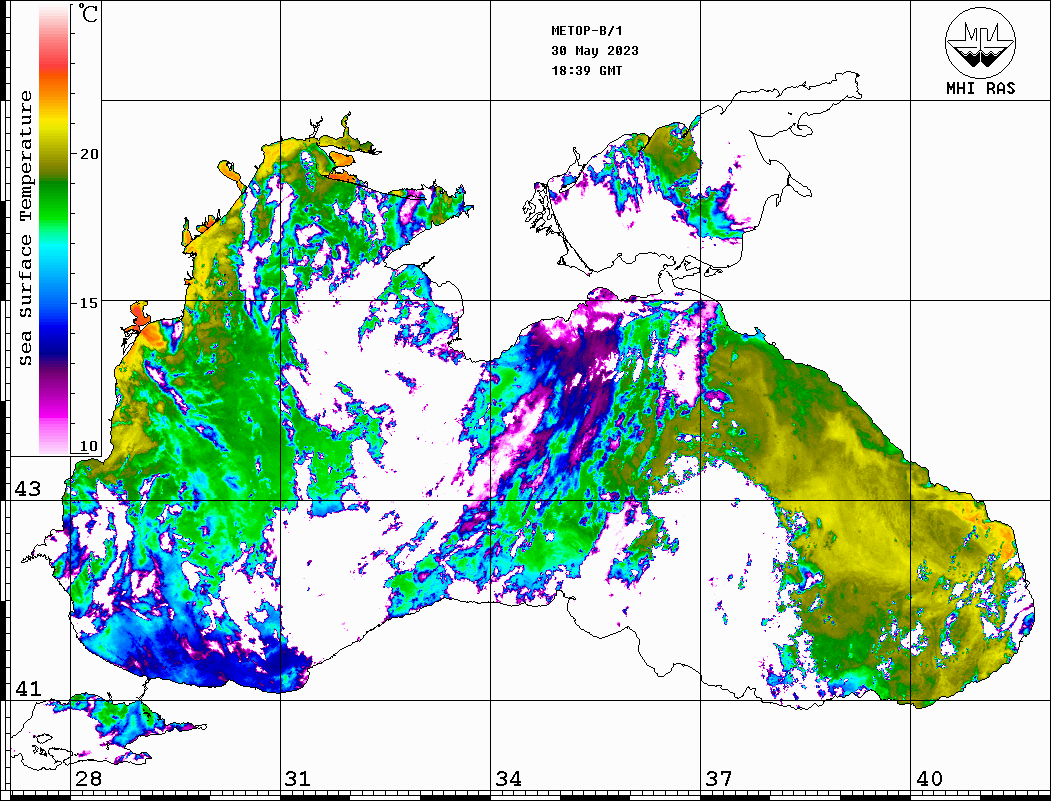Click the 'METOP-B/1' satellite label

point(586,31)
